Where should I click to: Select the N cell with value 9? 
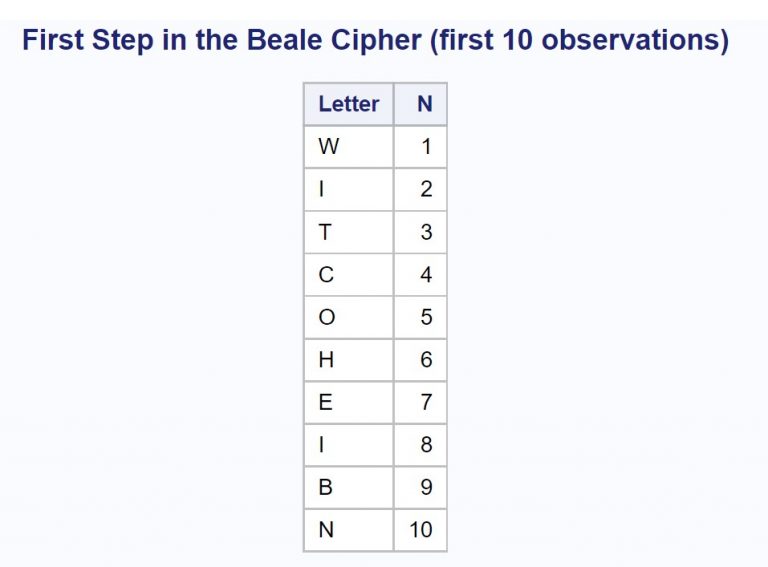pyautogui.click(x=420, y=488)
